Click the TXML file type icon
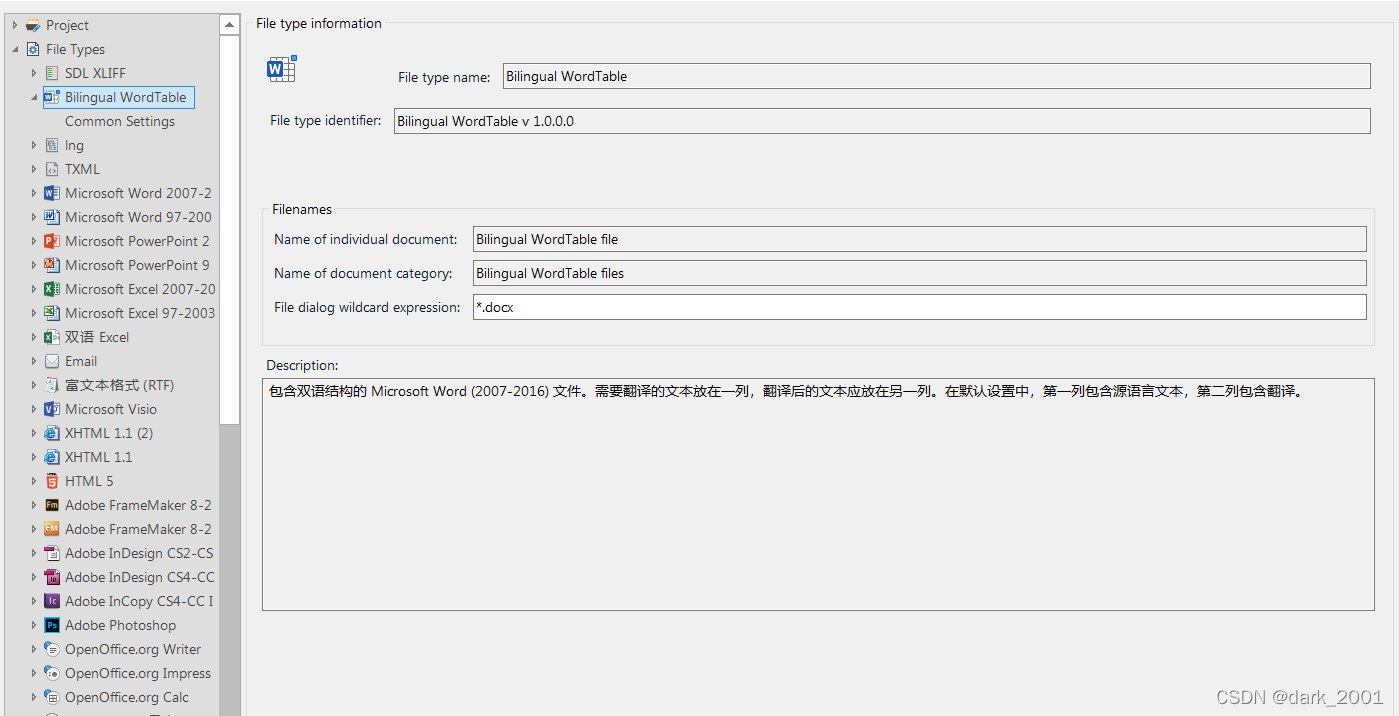 pyautogui.click(x=52, y=169)
